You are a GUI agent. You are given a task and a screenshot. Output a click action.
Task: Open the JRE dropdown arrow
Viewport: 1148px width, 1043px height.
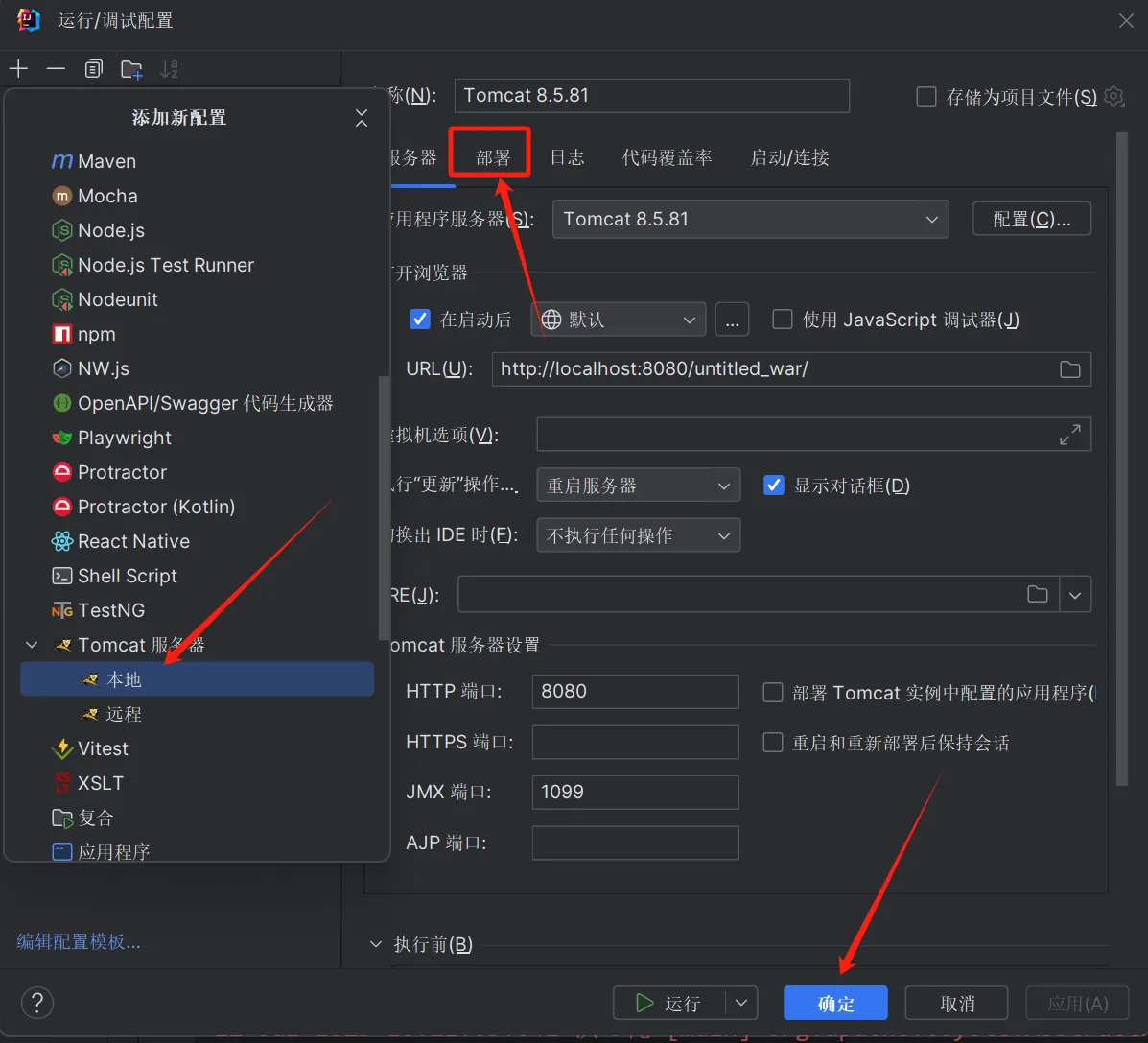[1075, 595]
